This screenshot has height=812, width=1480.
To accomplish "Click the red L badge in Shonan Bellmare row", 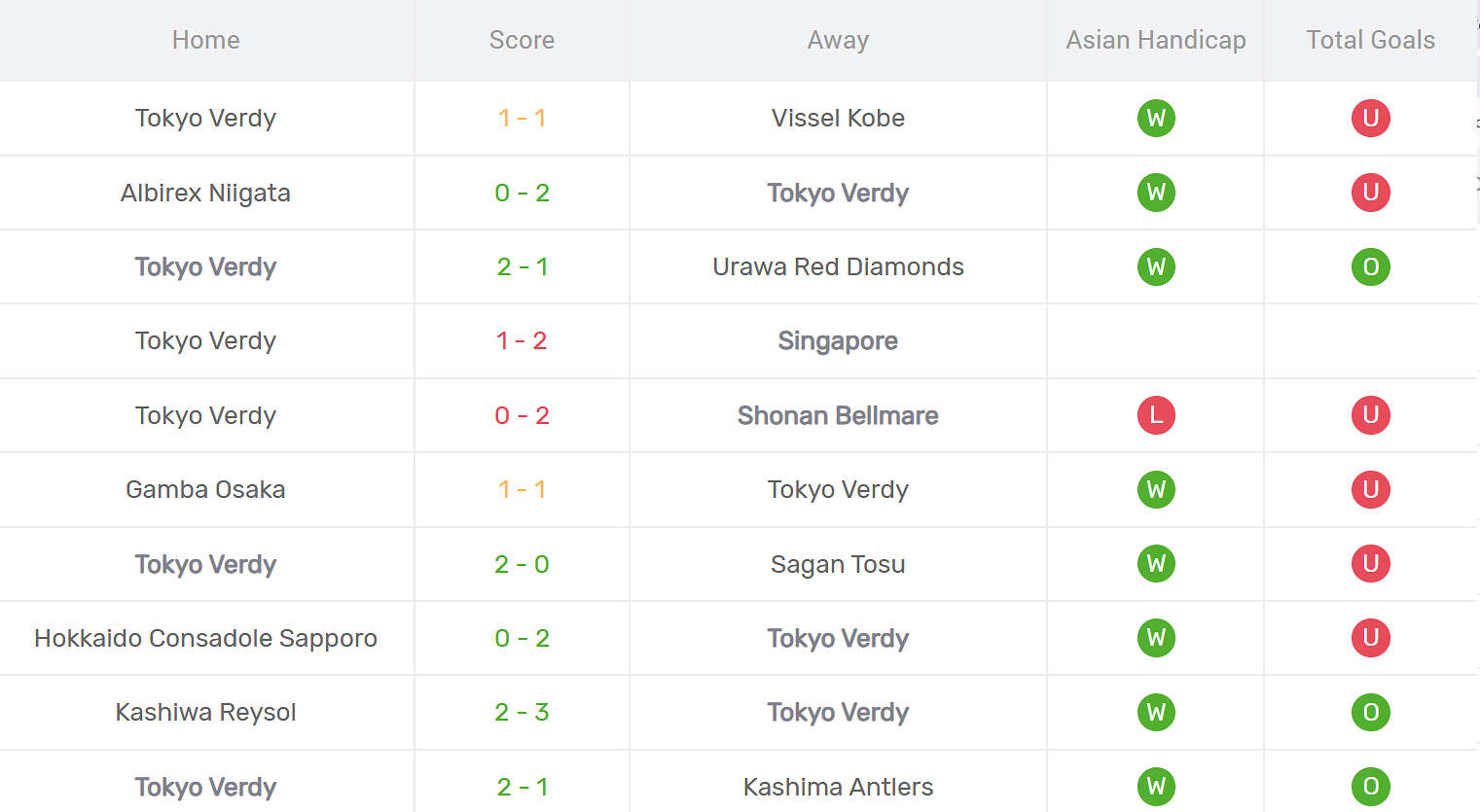I will 1156,415.
